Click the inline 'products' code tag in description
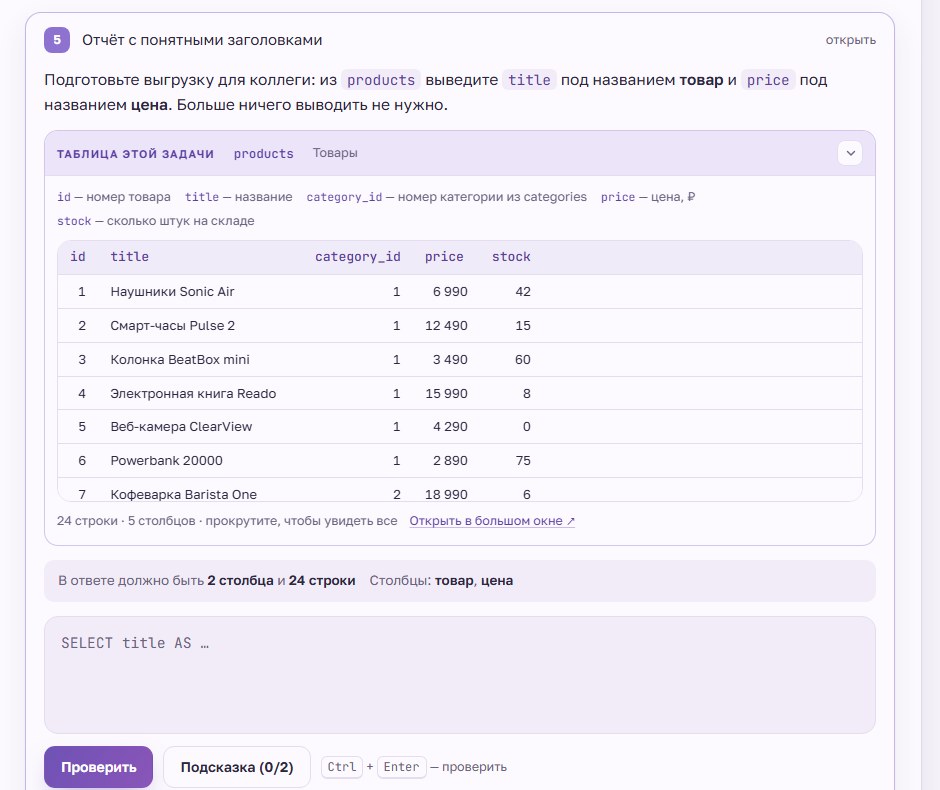Image resolution: width=940 pixels, height=790 pixels. (x=381, y=80)
